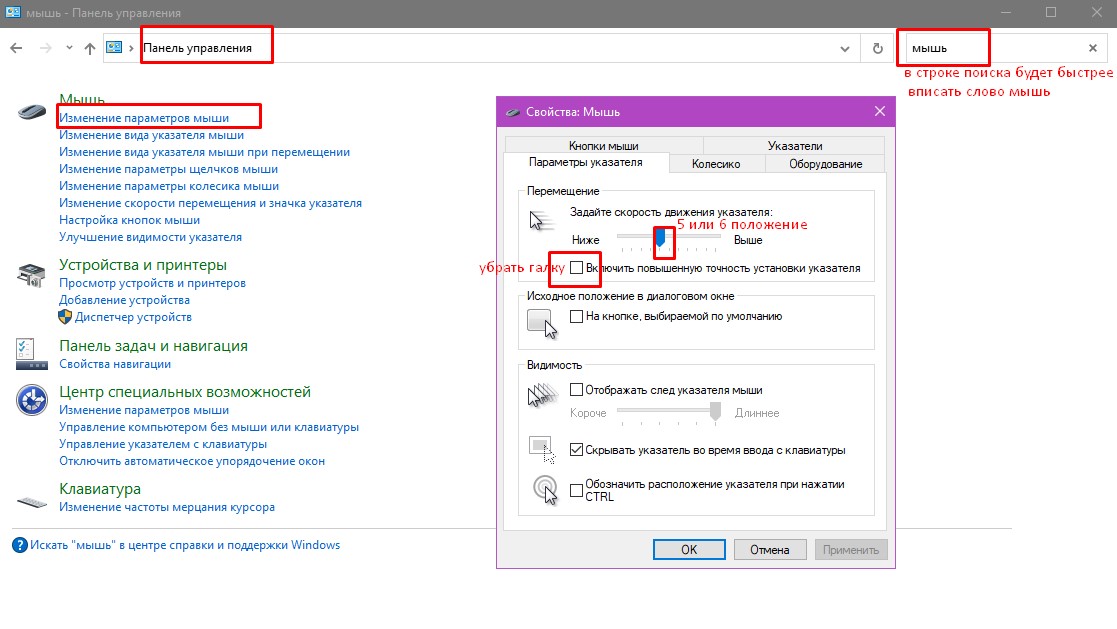Refresh the Control Panel view
The image size is (1117, 629).
tap(878, 48)
